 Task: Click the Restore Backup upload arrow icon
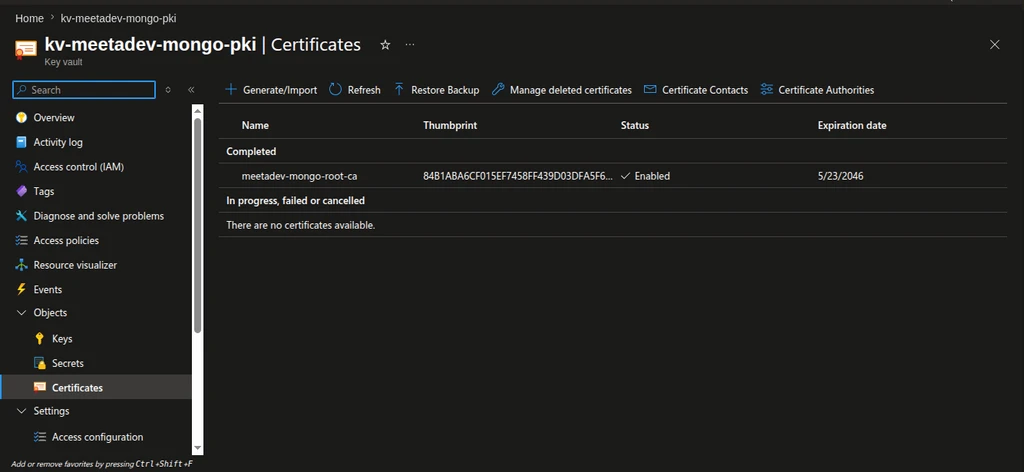click(399, 89)
